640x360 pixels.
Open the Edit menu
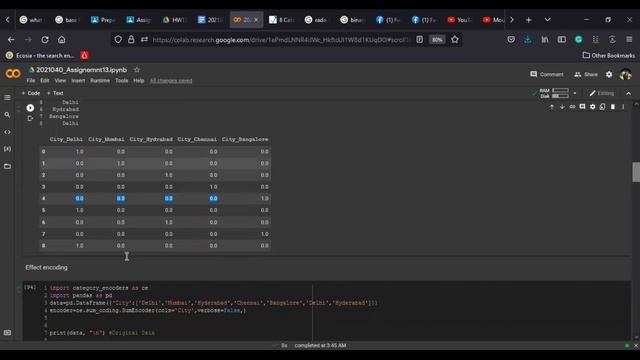45,81
